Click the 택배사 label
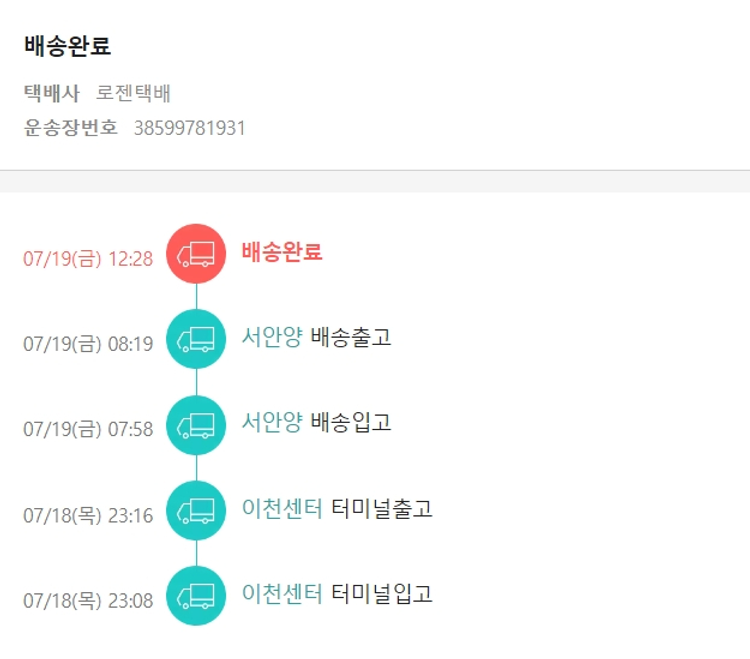This screenshot has height=659, width=750. click(x=52, y=94)
